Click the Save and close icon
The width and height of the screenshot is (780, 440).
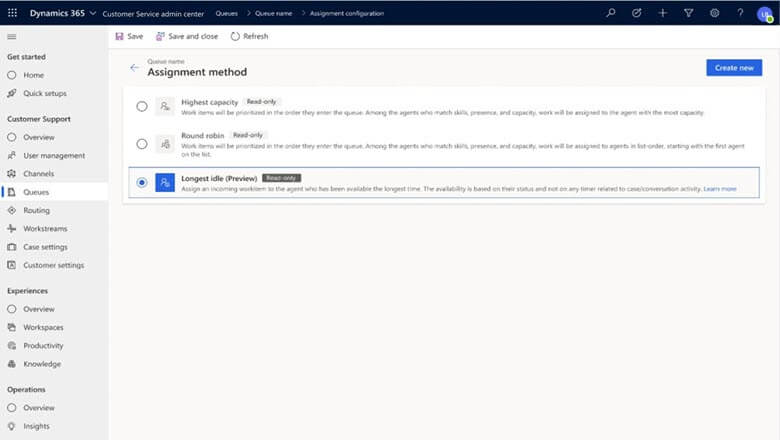[x=160, y=36]
